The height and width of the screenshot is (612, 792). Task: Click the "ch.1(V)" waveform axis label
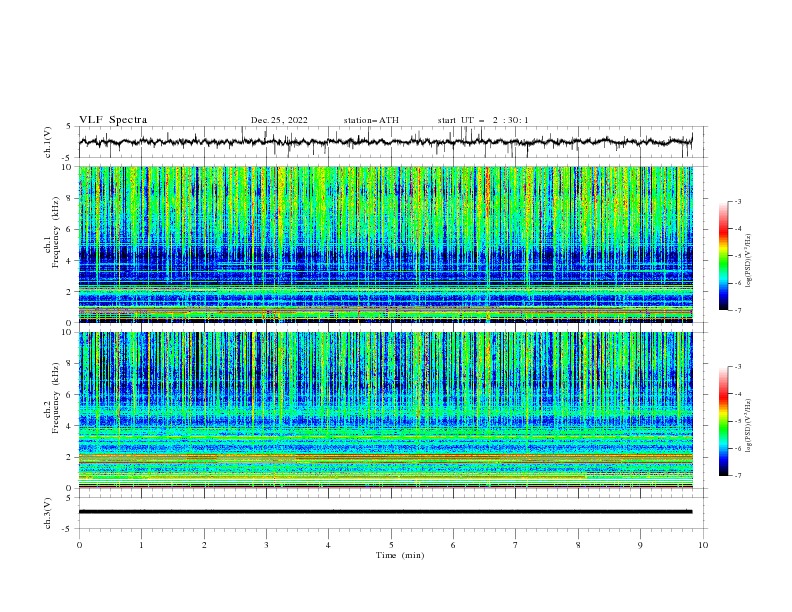tap(48, 142)
